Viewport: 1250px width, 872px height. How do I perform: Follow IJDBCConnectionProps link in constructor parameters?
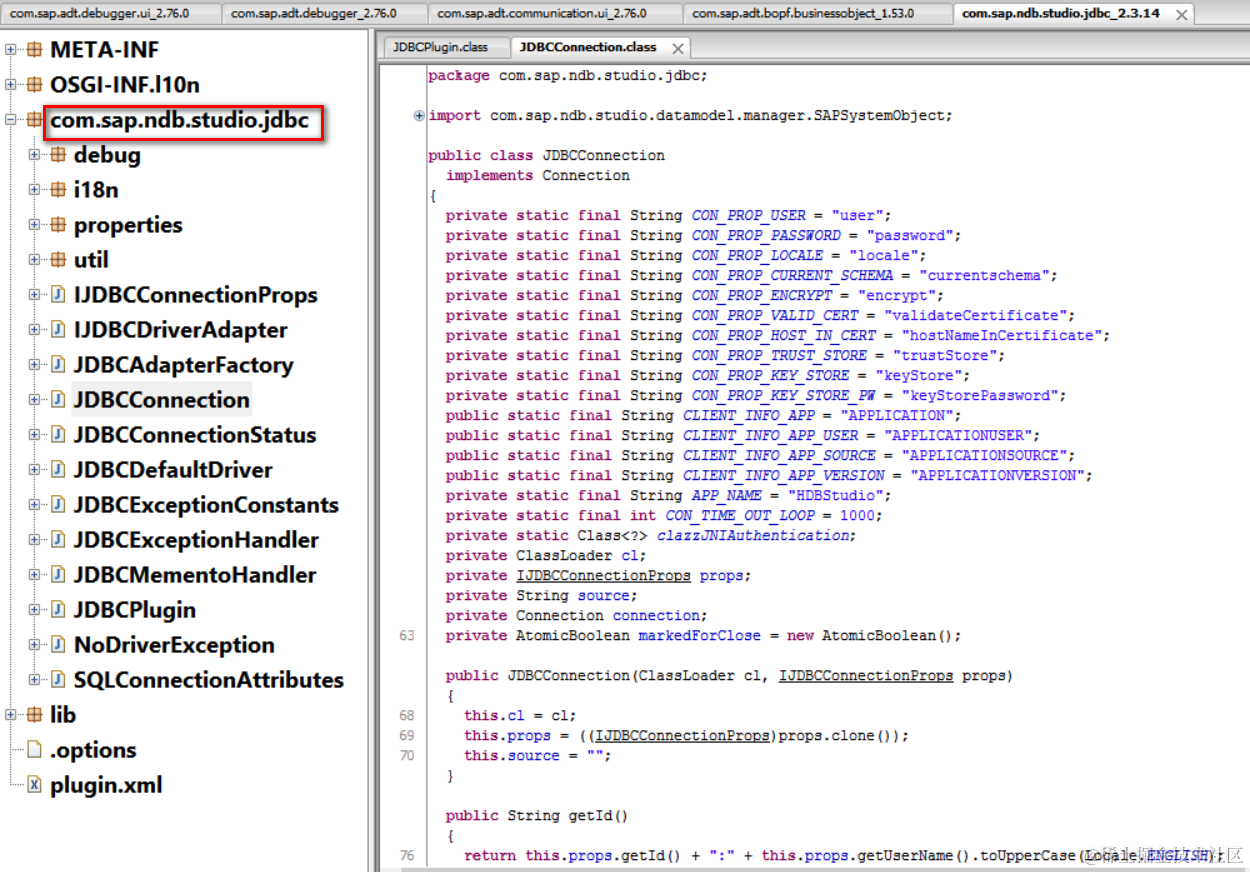[866, 676]
